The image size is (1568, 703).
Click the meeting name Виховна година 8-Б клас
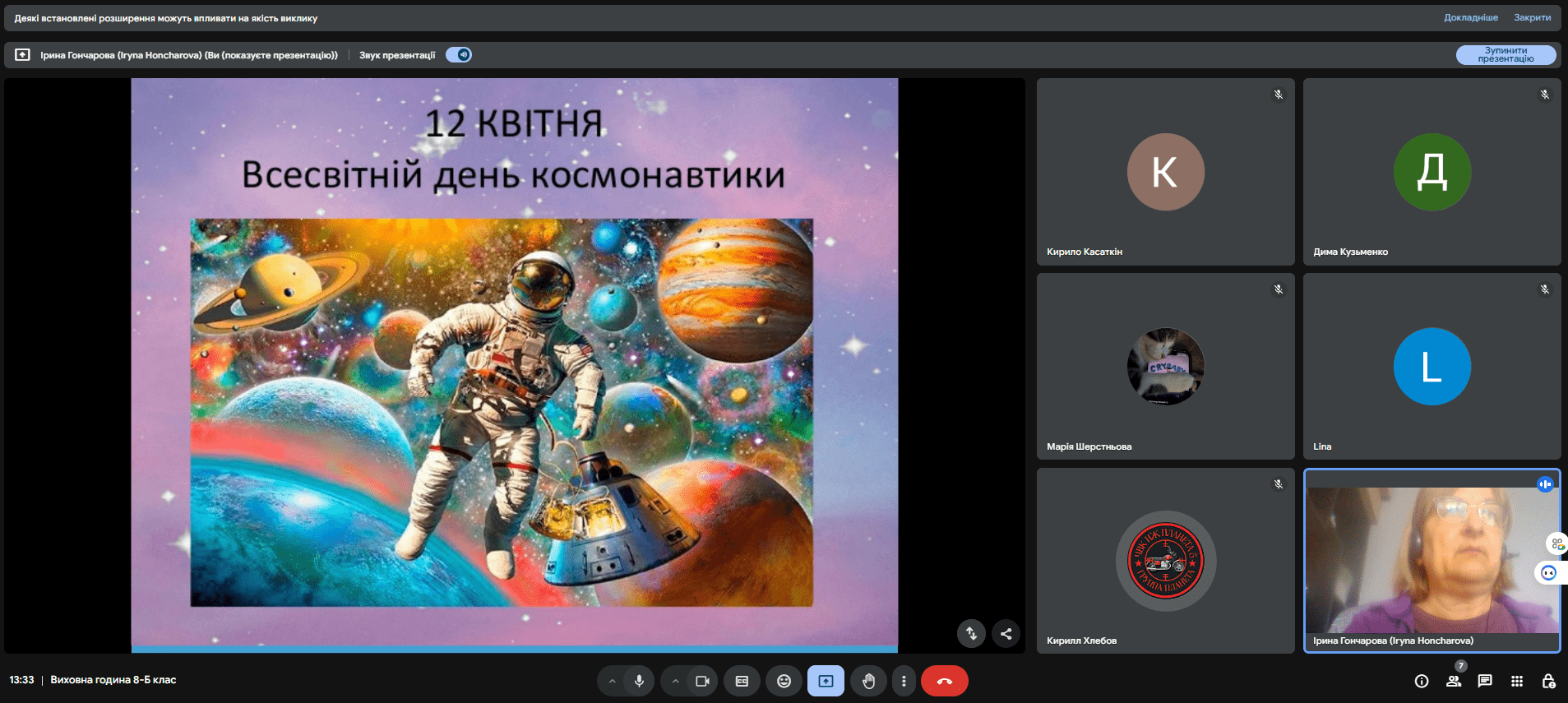point(113,680)
